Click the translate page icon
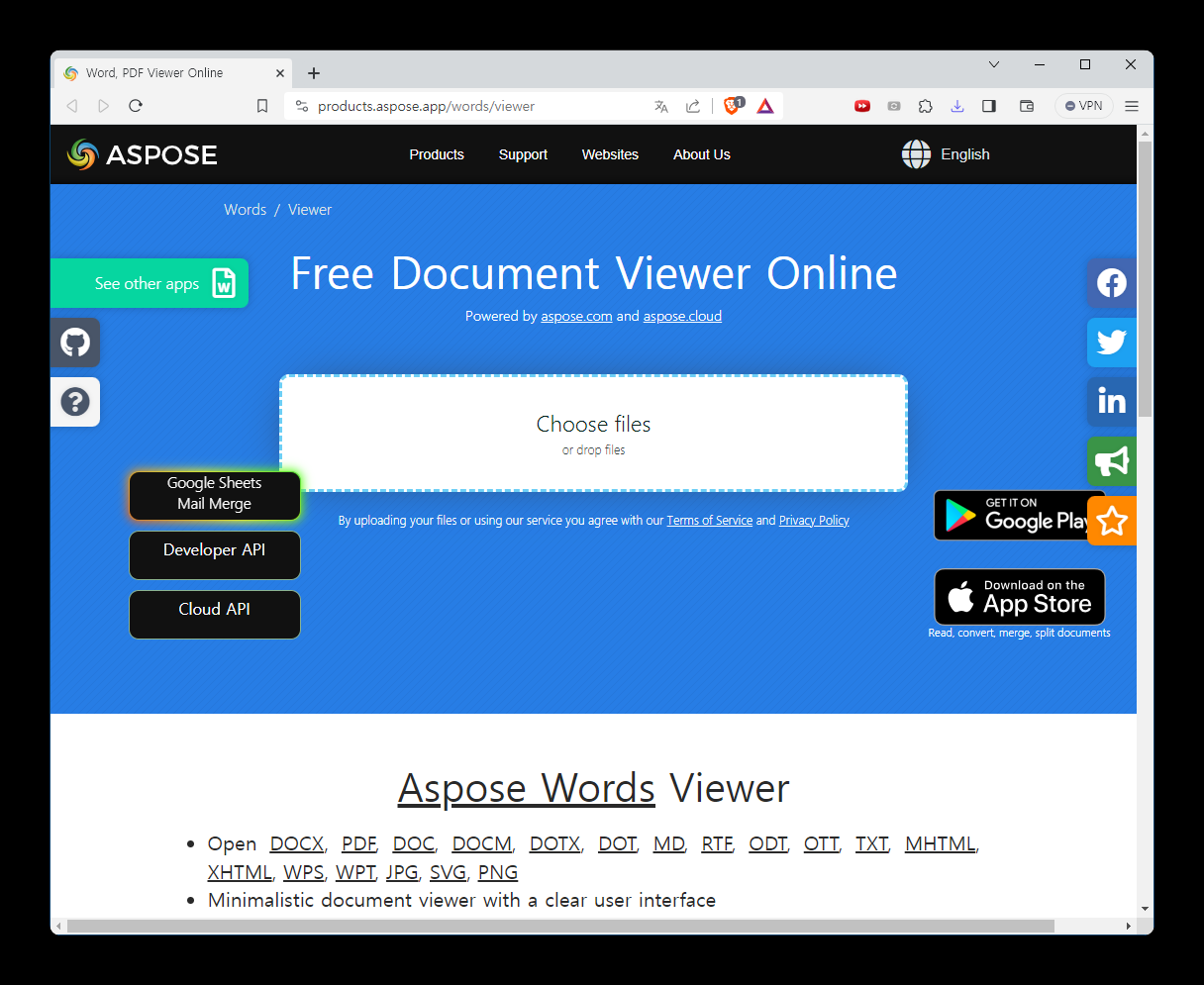 [x=661, y=106]
